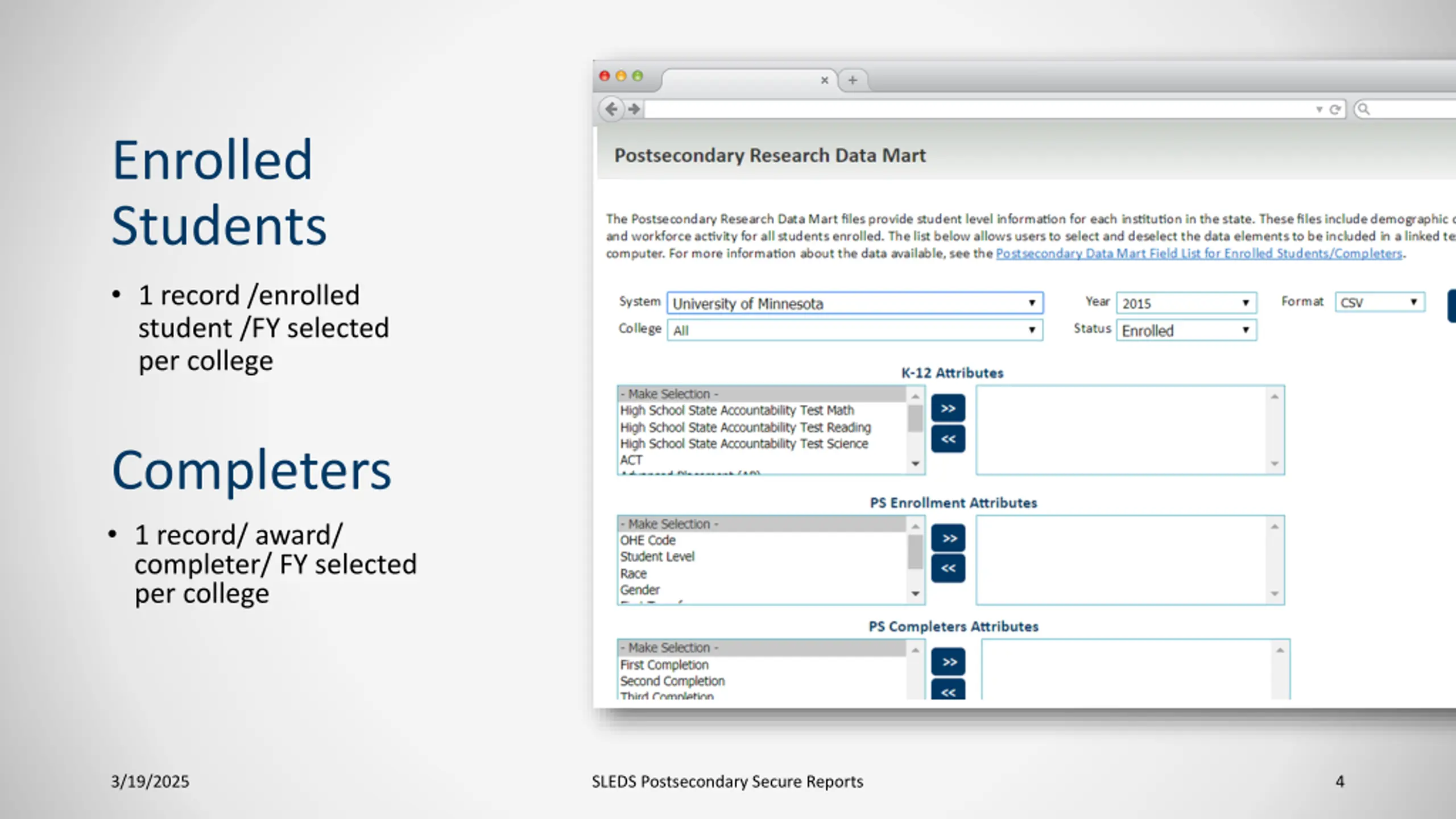Open the Year dropdown showing 2015
This screenshot has height=819, width=1456.
(1186, 303)
